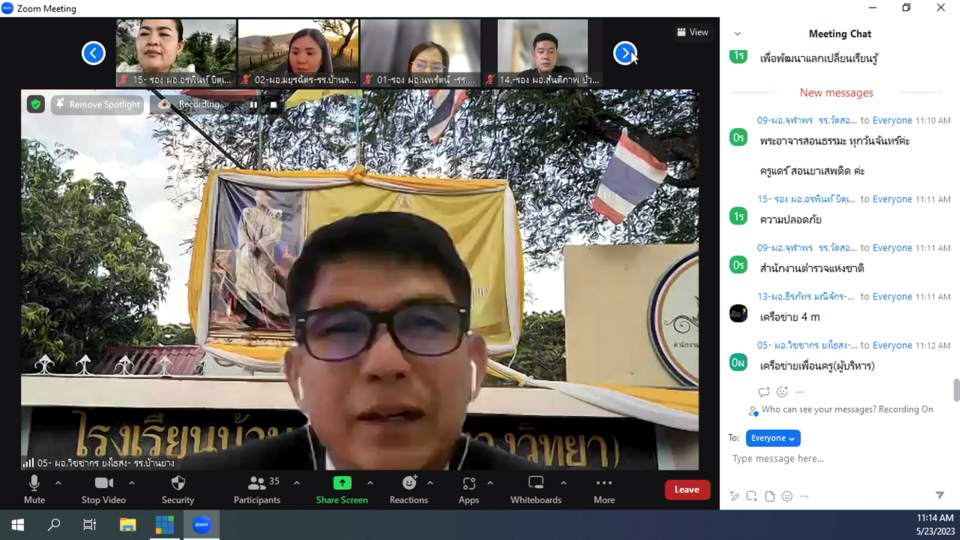Click sender name 13- in chat
Image resolution: width=960 pixels, height=540 pixels.
[x=805, y=296]
